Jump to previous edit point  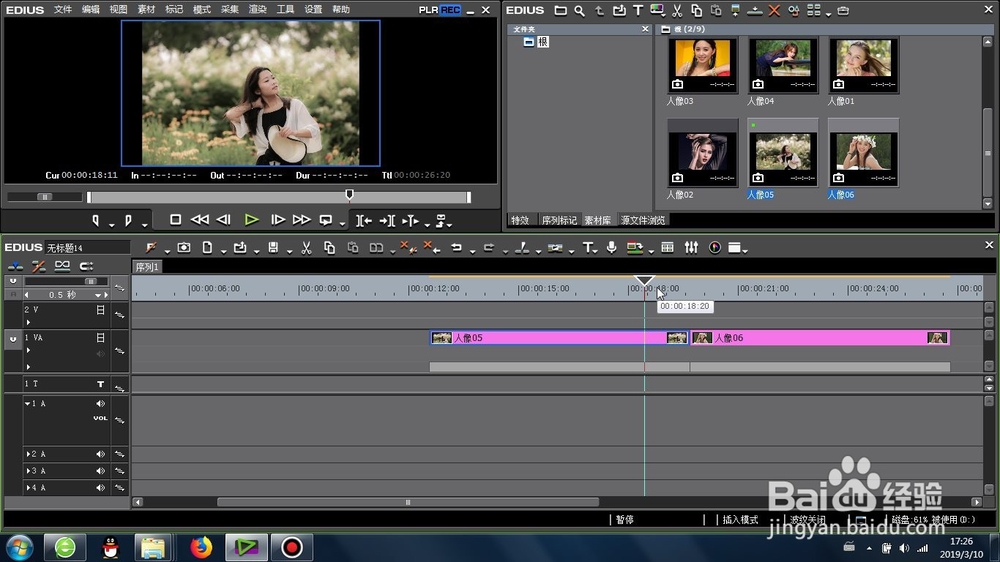point(364,221)
